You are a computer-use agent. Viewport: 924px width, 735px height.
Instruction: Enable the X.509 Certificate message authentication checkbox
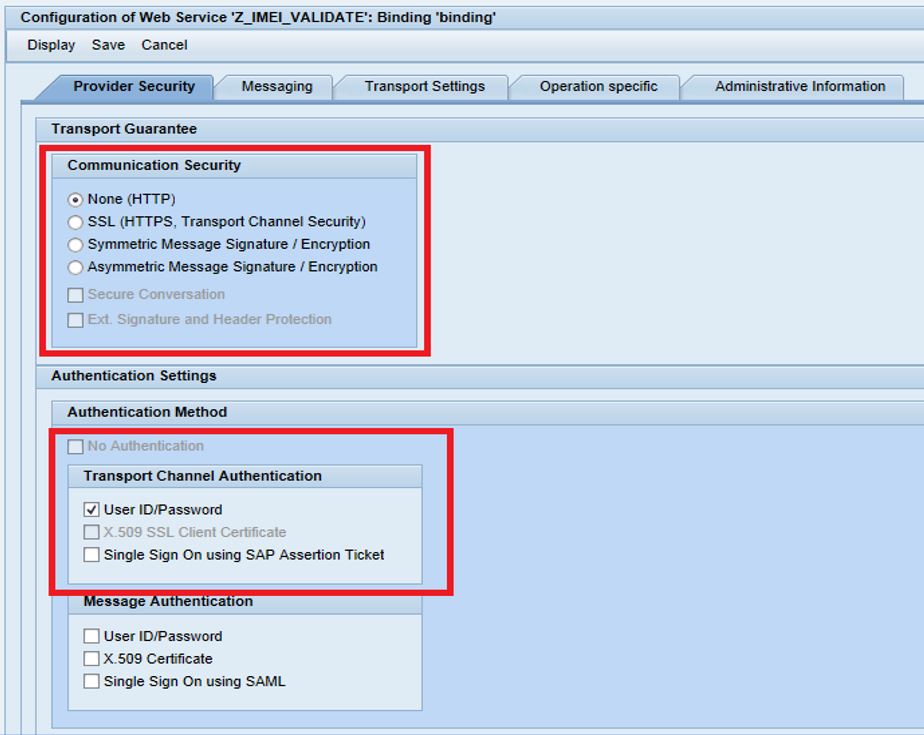coord(91,658)
